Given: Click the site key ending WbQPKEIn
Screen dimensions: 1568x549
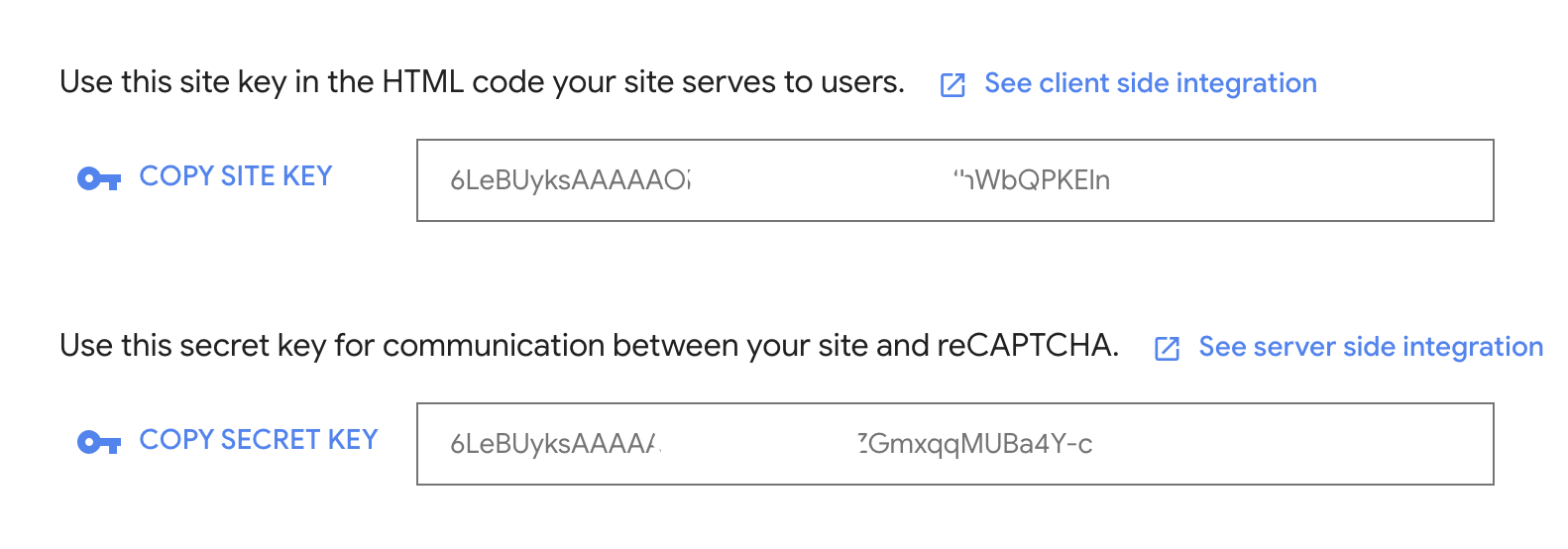Looking at the screenshot, I should (x=1036, y=180).
